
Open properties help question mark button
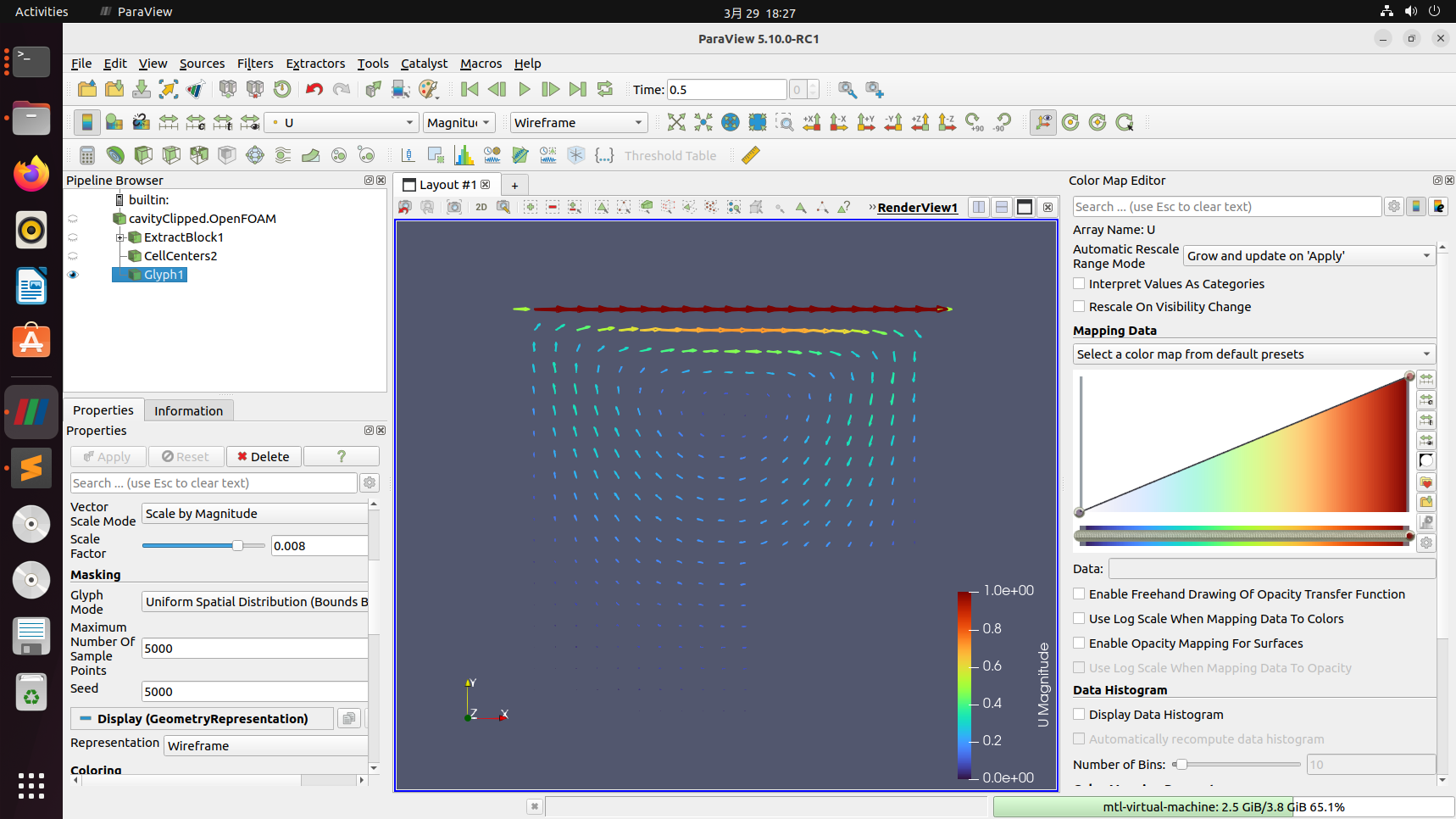pyautogui.click(x=341, y=456)
